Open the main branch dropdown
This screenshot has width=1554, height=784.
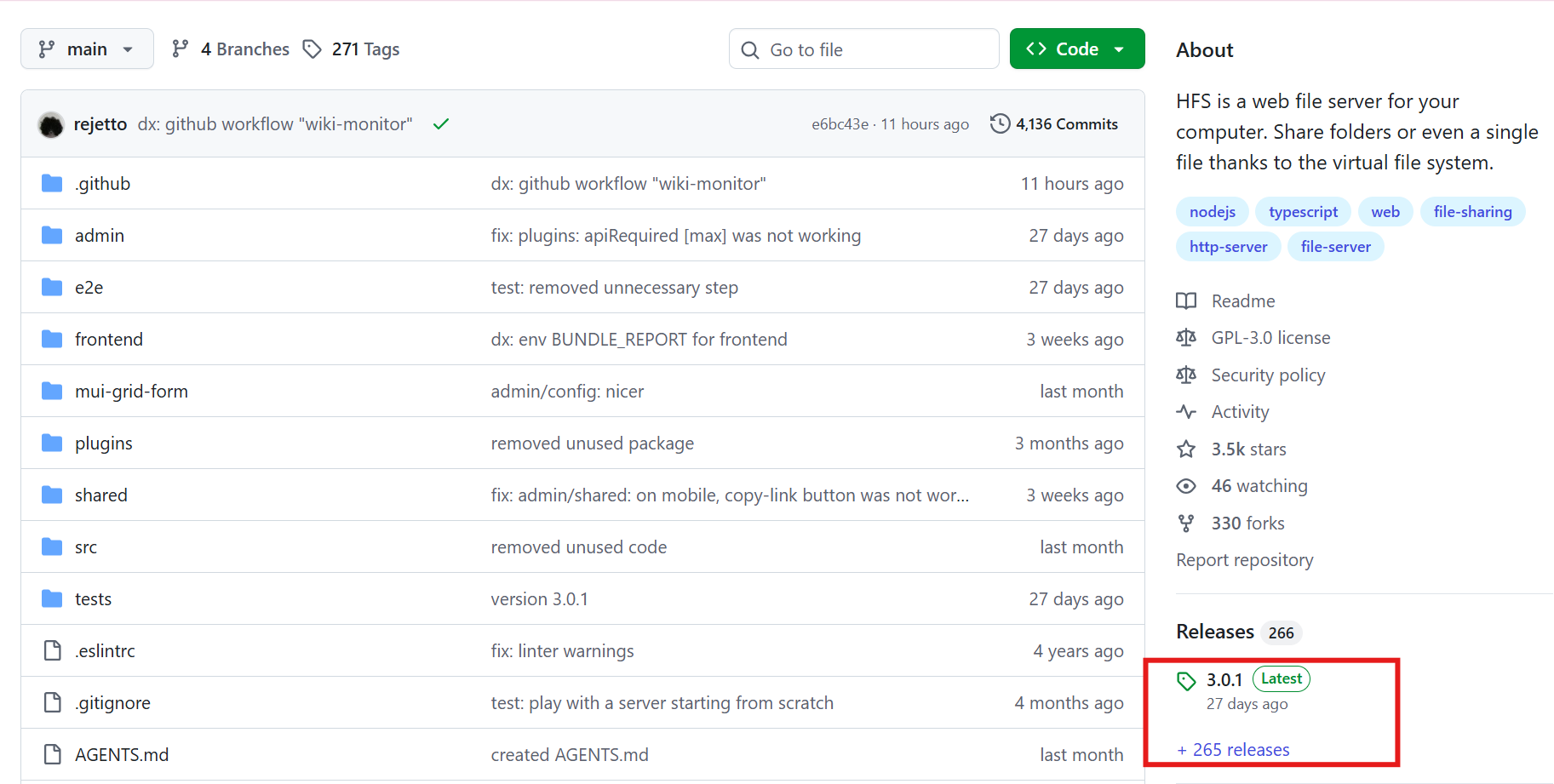coord(87,49)
